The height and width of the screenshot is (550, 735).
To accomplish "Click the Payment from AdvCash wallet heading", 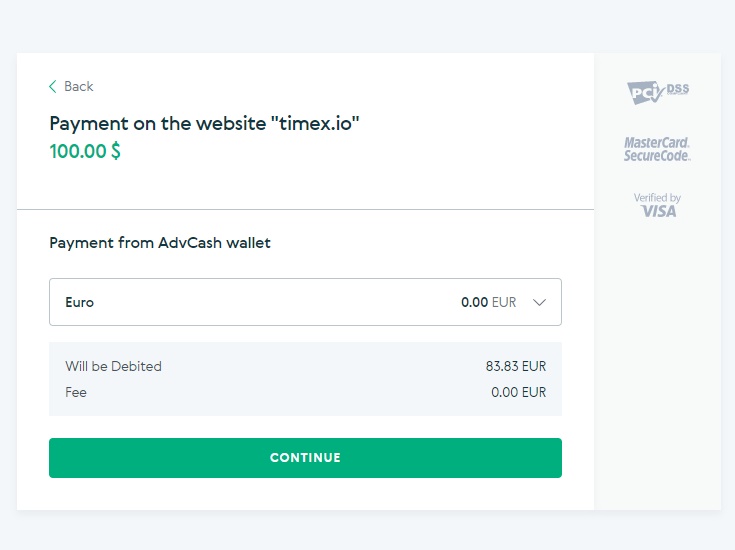I will (160, 243).
